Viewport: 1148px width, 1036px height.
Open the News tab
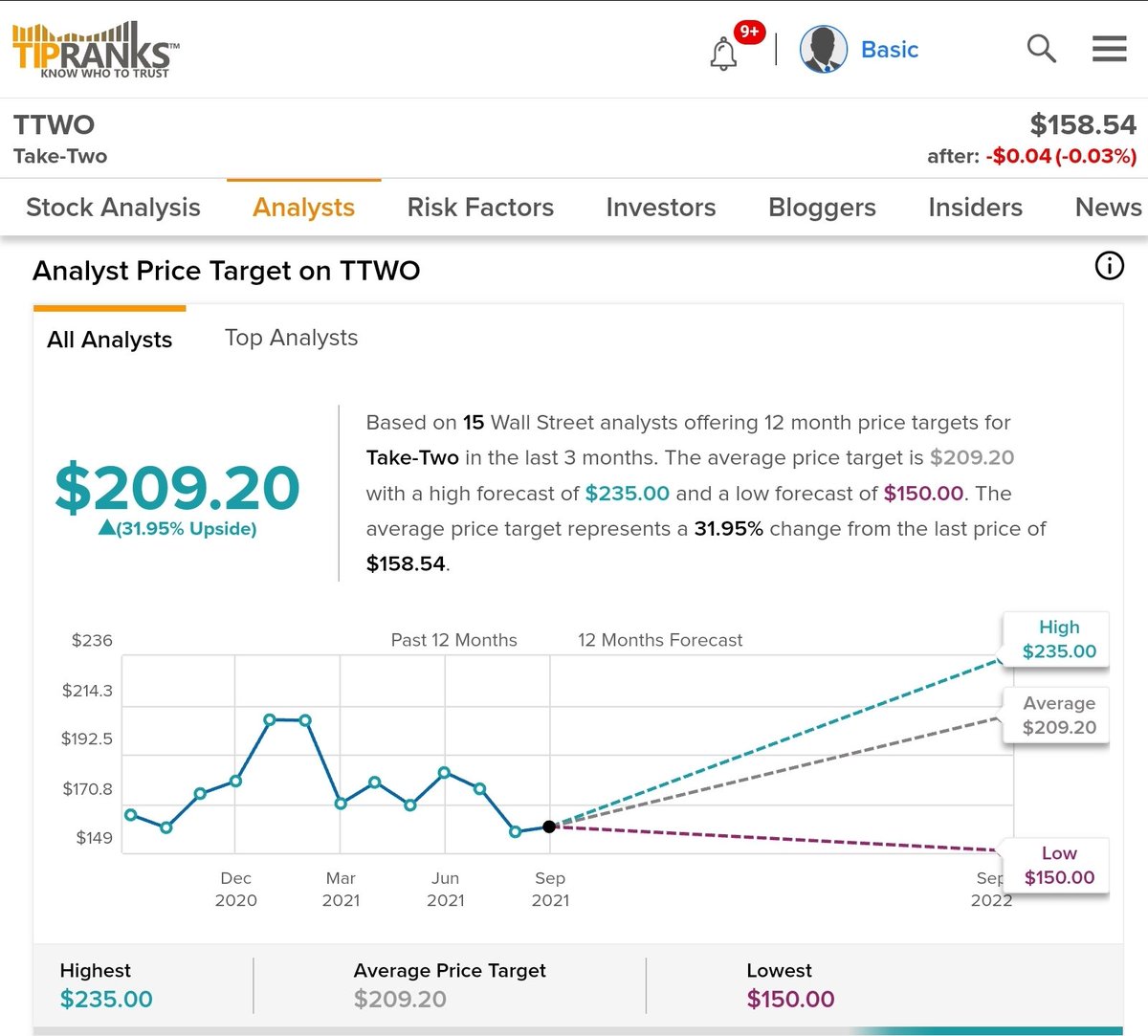[x=1109, y=207]
